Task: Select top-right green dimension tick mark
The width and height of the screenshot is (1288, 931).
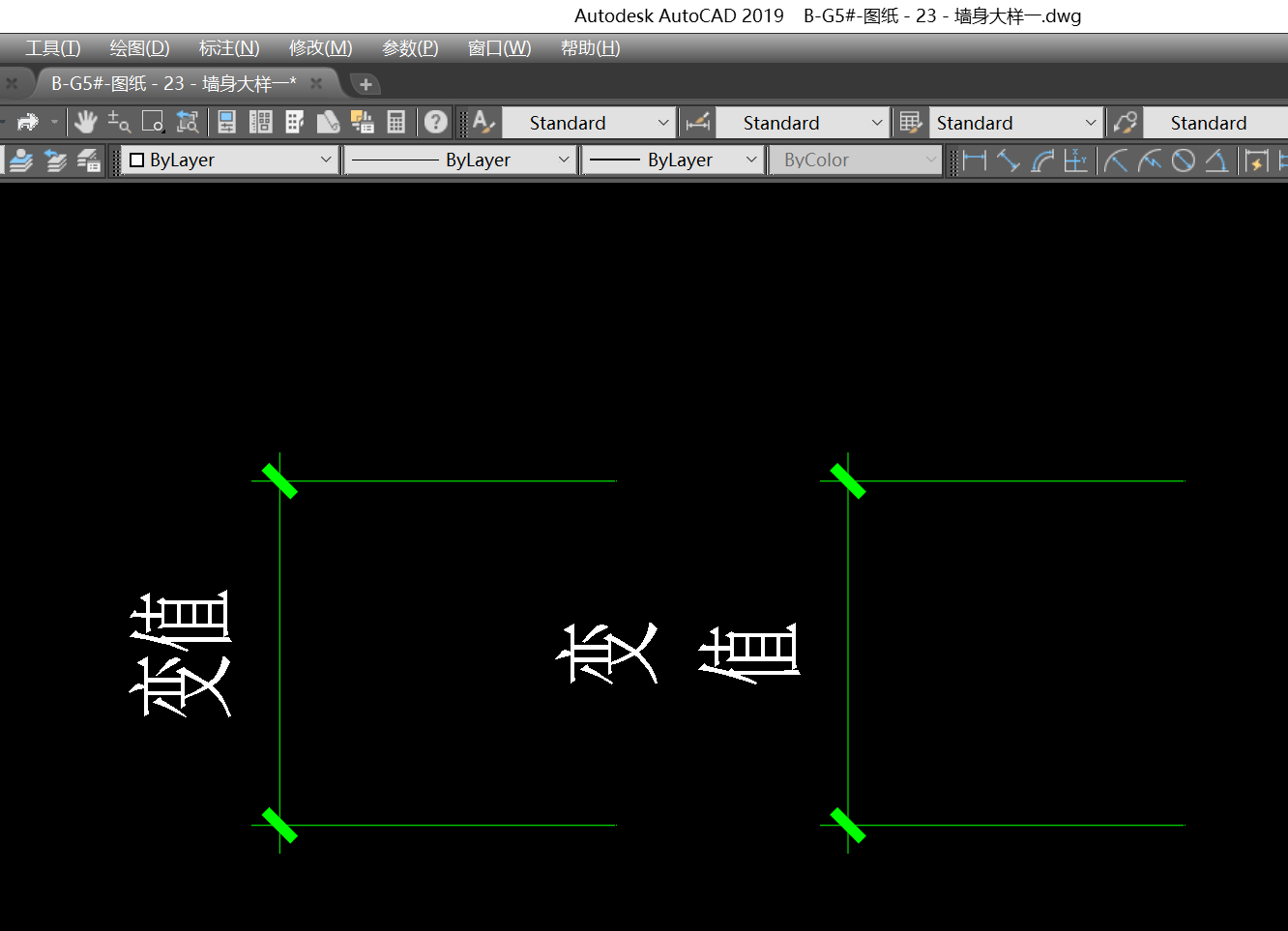Action: (x=848, y=480)
